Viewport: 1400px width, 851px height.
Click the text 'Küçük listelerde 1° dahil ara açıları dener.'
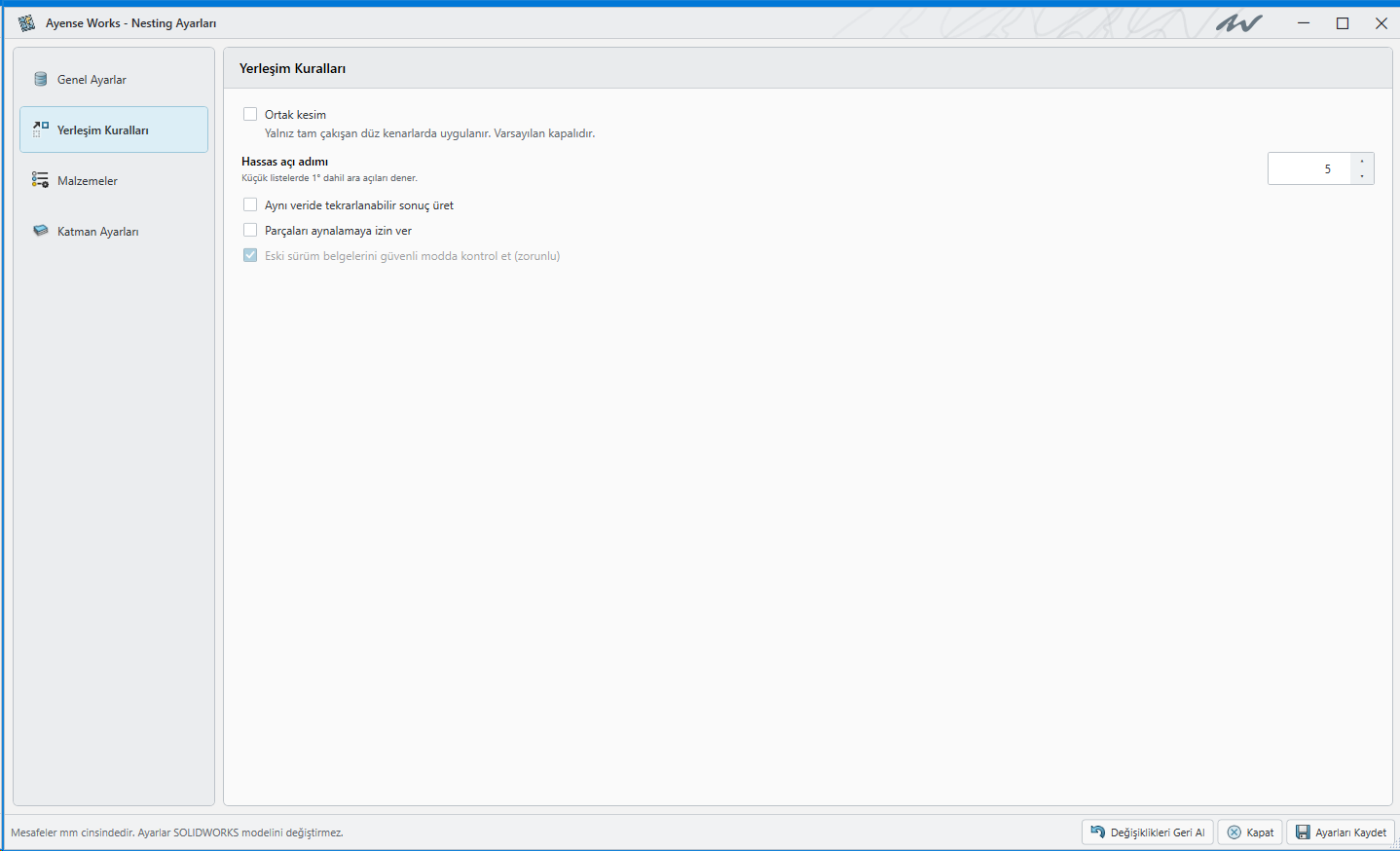[x=329, y=178]
